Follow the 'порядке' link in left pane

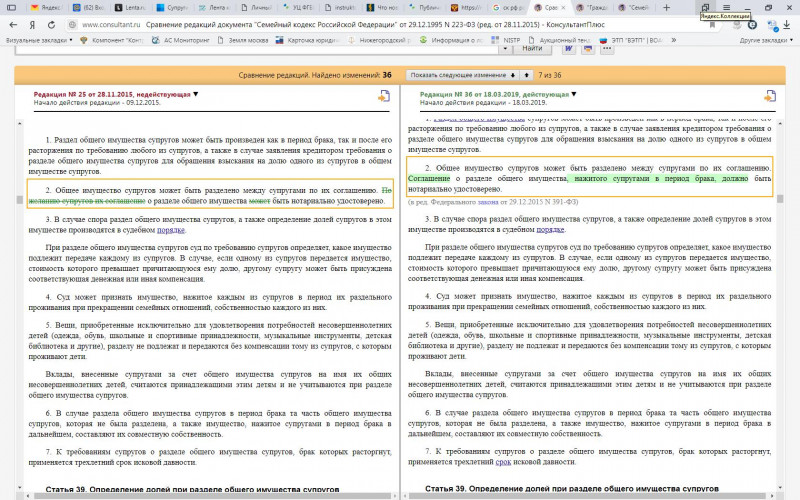tap(170, 230)
